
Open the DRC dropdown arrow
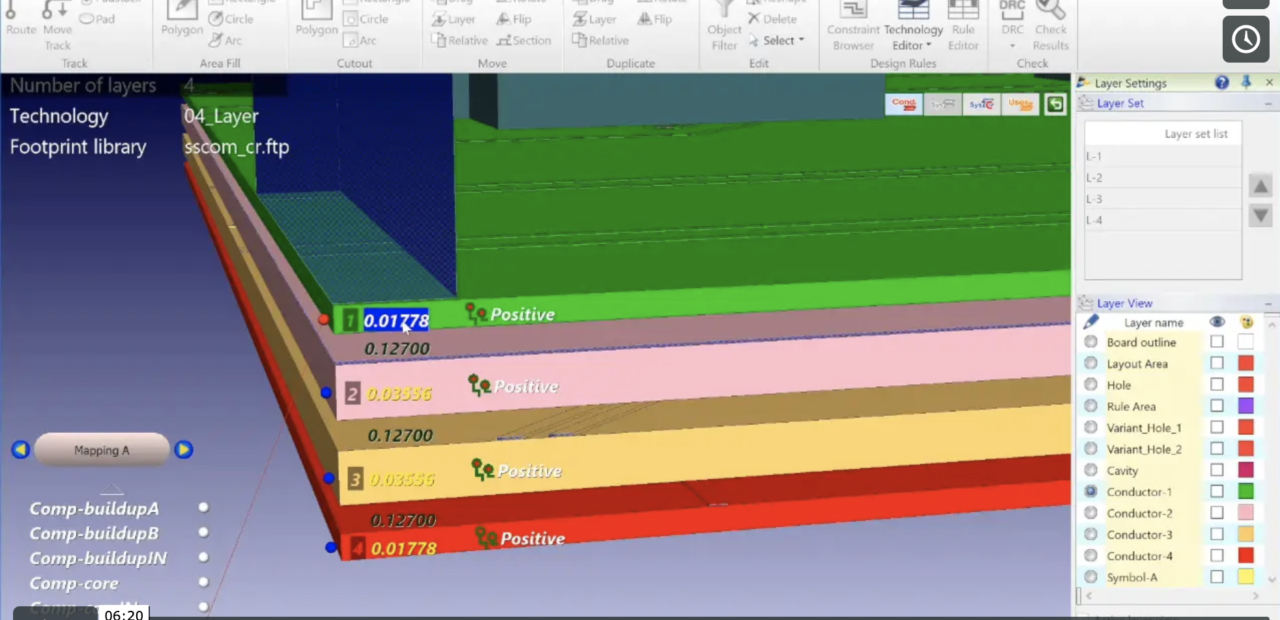pyautogui.click(x=1011, y=45)
